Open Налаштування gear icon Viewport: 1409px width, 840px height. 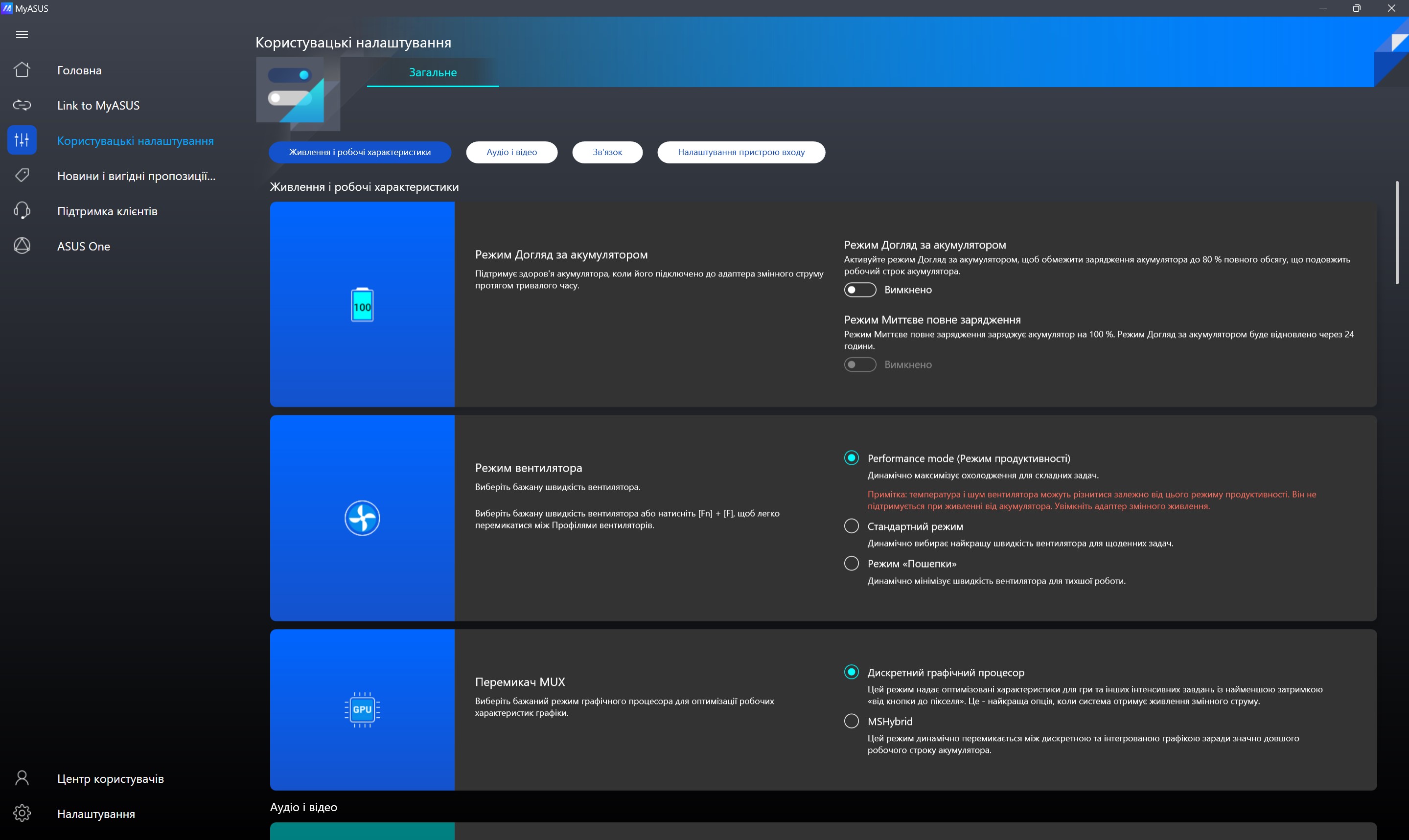[22, 814]
